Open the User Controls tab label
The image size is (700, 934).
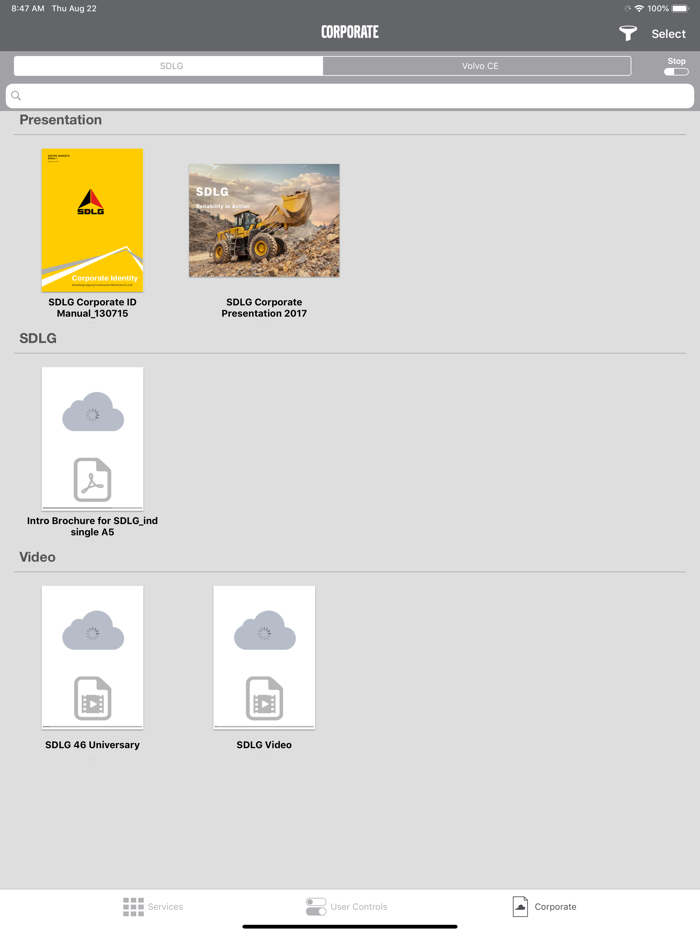tap(359, 907)
